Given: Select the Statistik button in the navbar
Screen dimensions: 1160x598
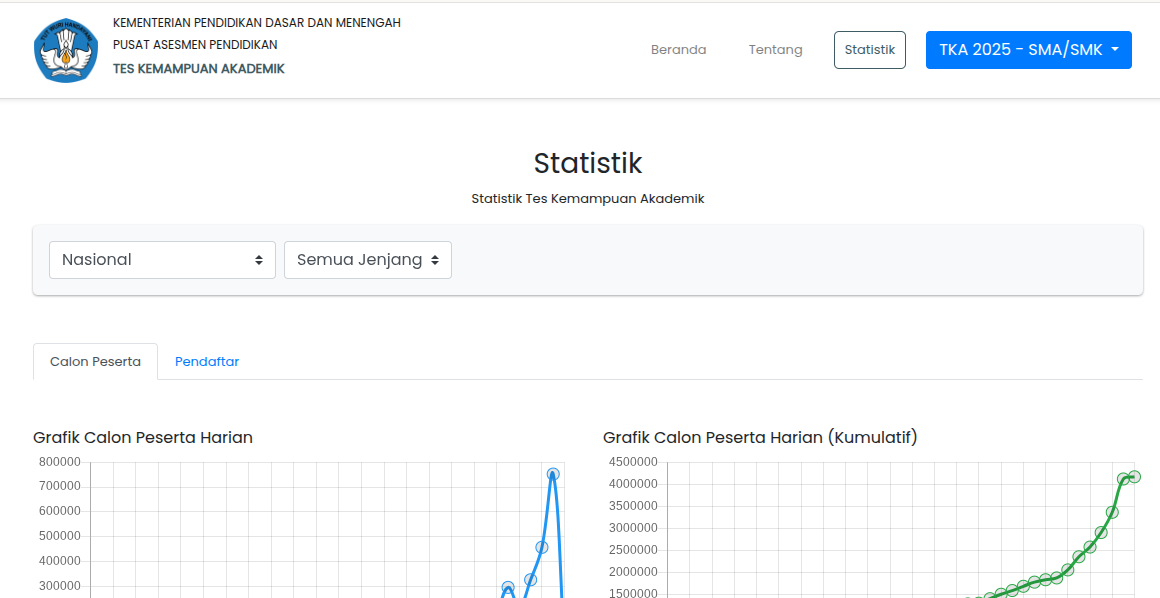Looking at the screenshot, I should pyautogui.click(x=870, y=50).
